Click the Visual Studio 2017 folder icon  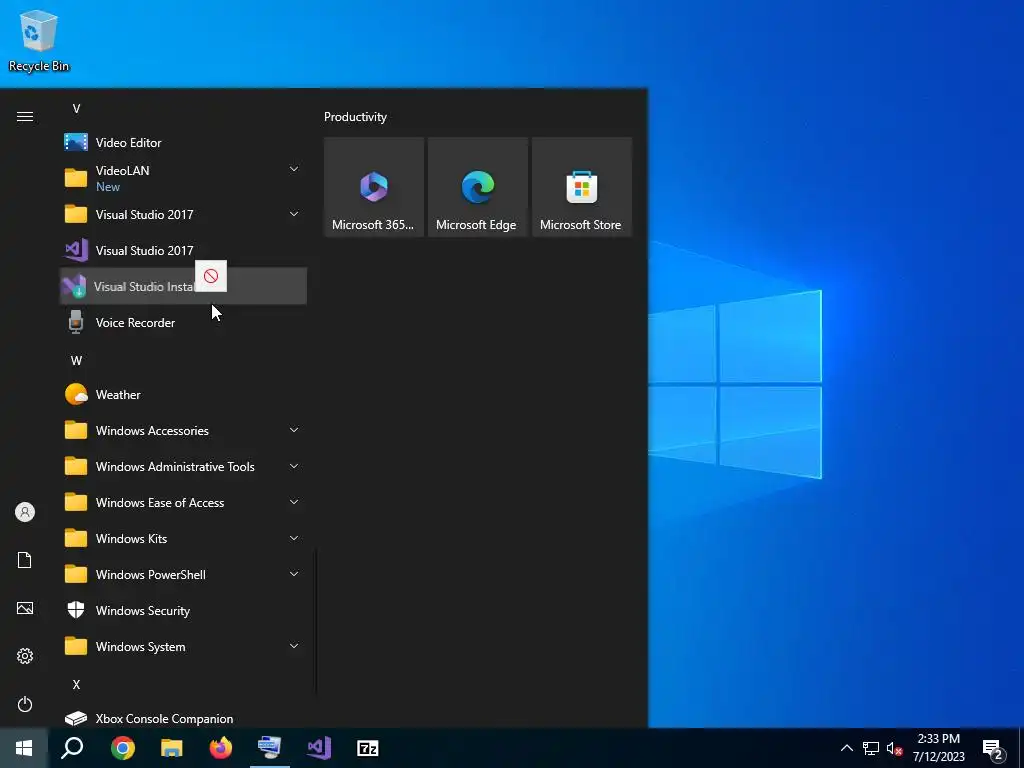[x=76, y=214]
